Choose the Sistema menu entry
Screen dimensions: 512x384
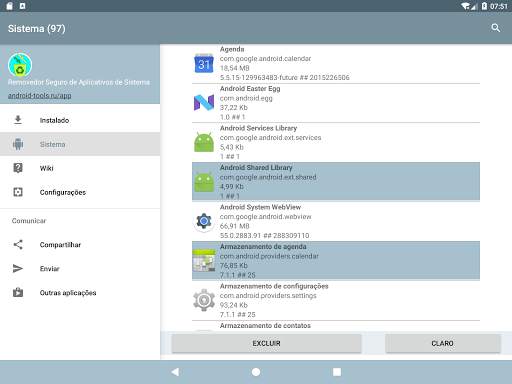[80, 144]
